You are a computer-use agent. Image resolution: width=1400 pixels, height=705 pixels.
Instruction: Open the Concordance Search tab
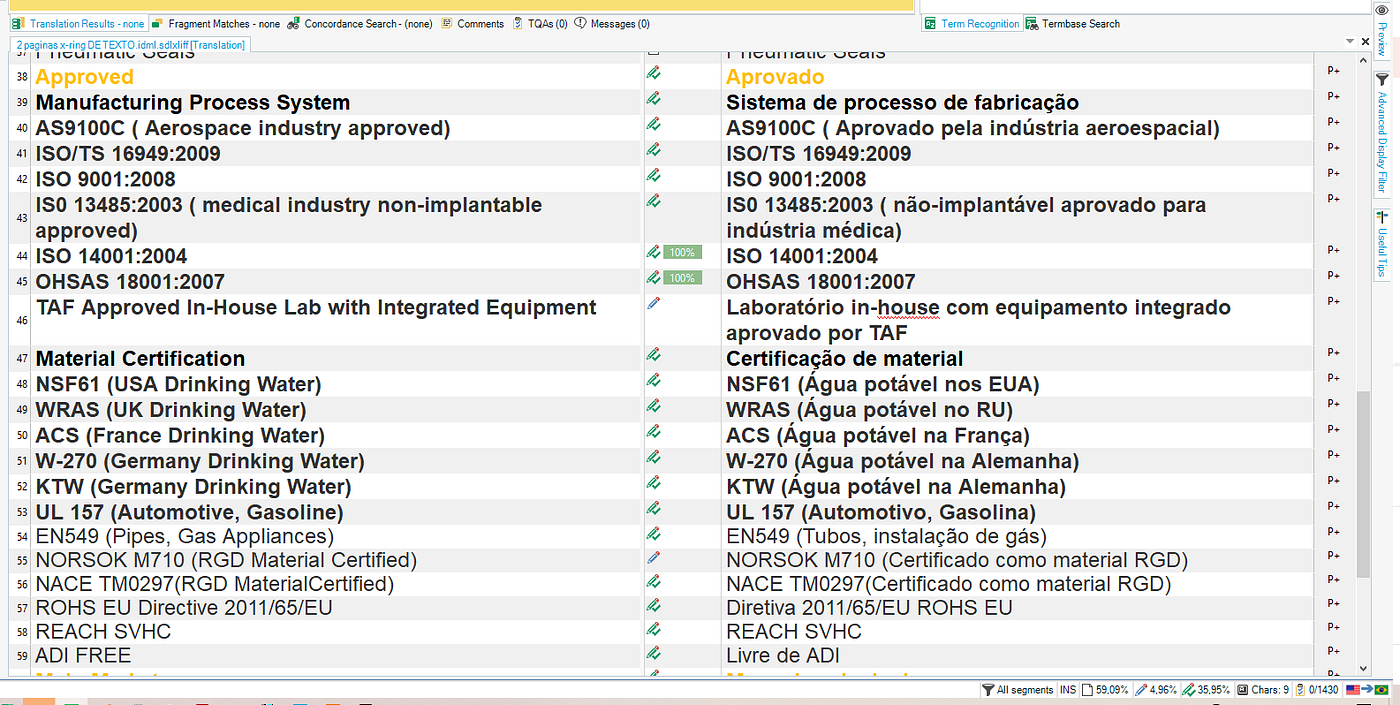(359, 24)
